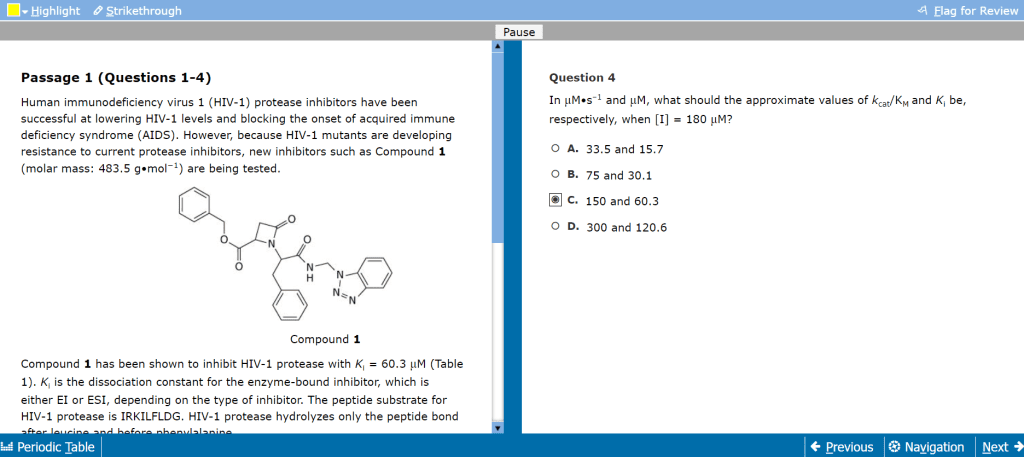This screenshot has height=457, width=1024.
Task: Click the passage scrollbar down arrow
Action: pyautogui.click(x=497, y=427)
